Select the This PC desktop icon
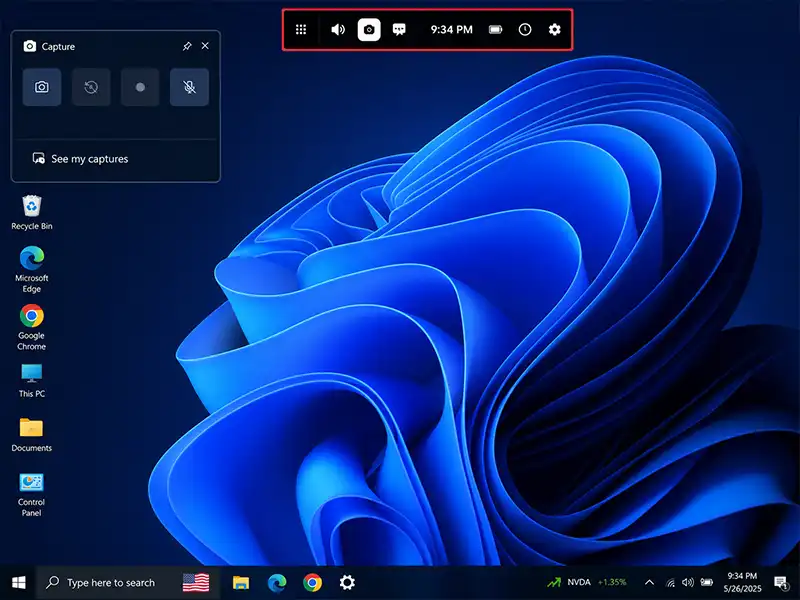 [x=32, y=381]
